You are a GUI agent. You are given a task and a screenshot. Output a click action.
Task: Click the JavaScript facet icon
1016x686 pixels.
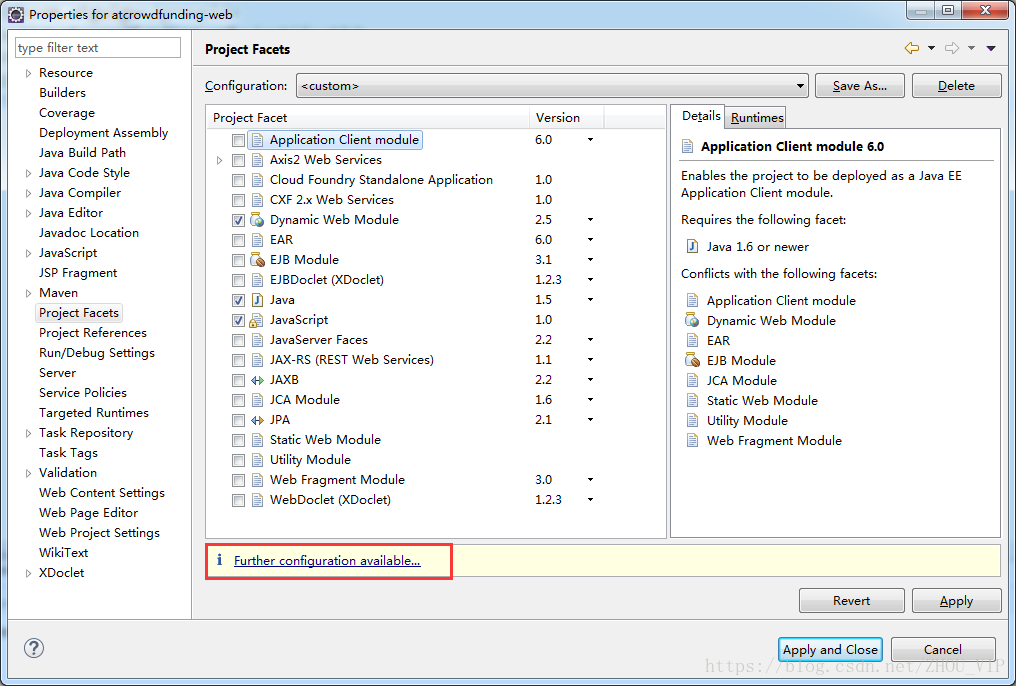click(x=257, y=320)
